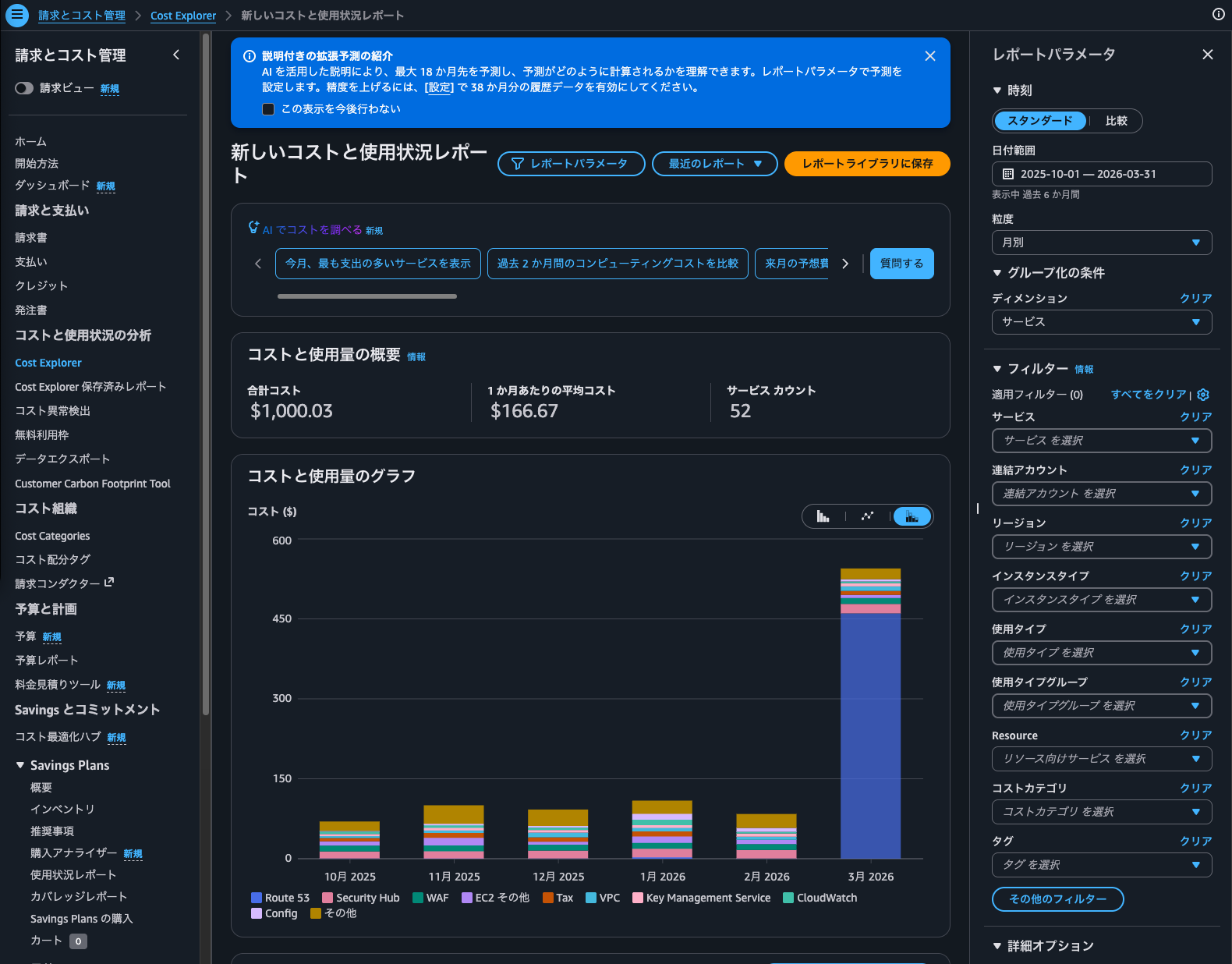
Task: Collapse the 時刻 section
Action: (997, 90)
